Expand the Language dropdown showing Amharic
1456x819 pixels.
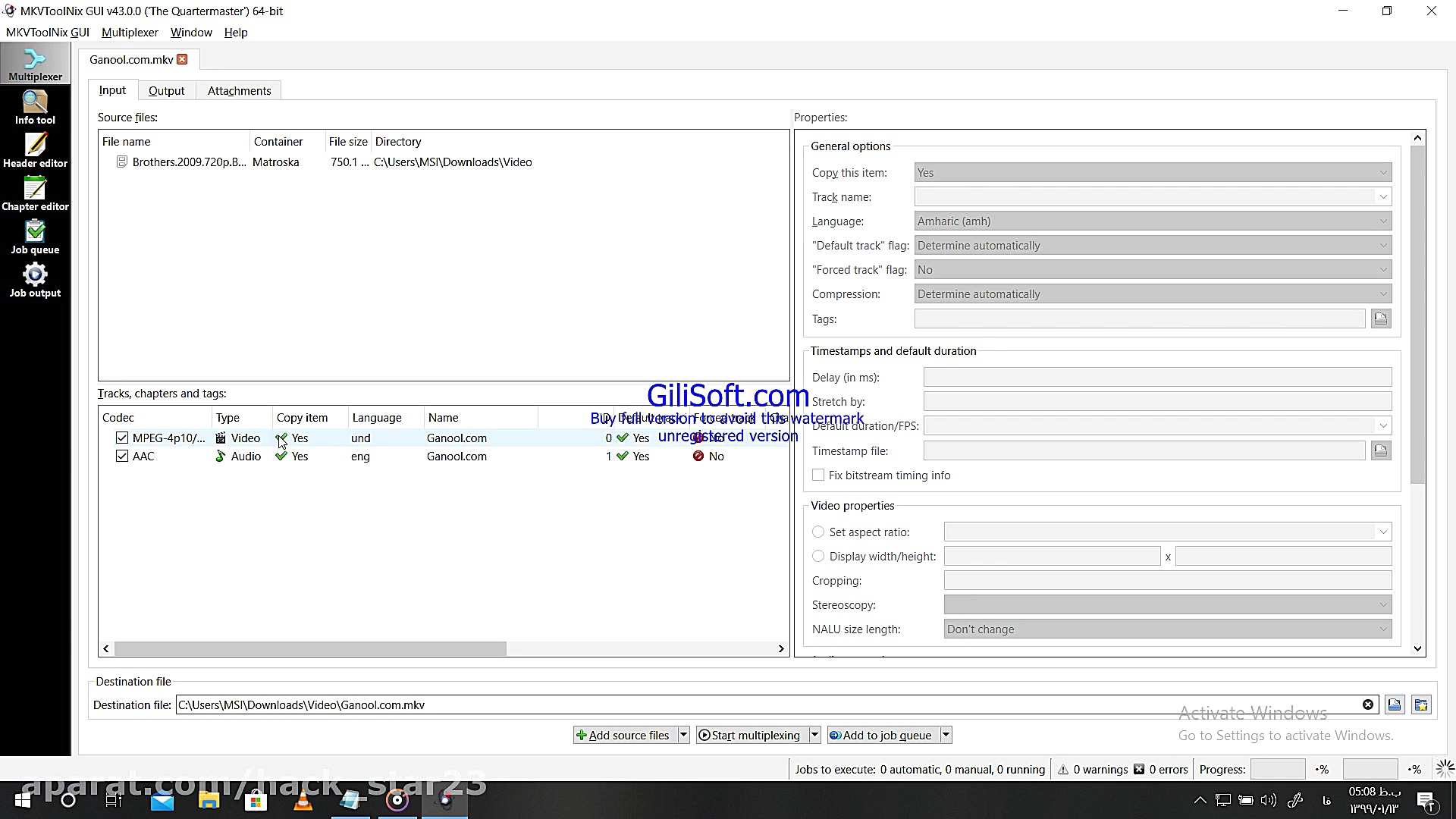pyautogui.click(x=1153, y=221)
